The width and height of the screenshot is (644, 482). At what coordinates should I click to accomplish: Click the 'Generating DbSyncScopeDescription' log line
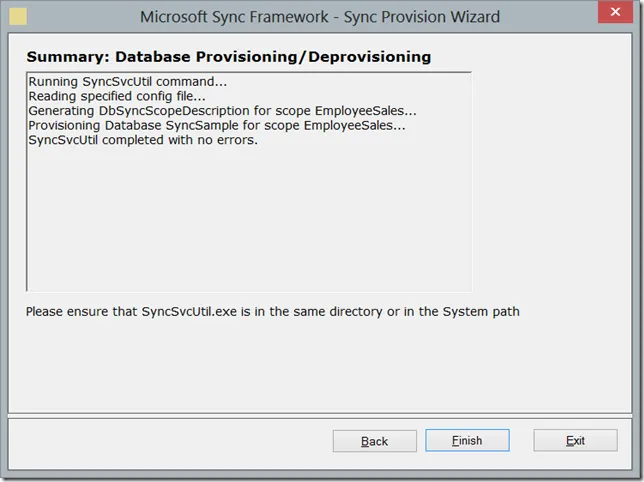tap(222, 111)
